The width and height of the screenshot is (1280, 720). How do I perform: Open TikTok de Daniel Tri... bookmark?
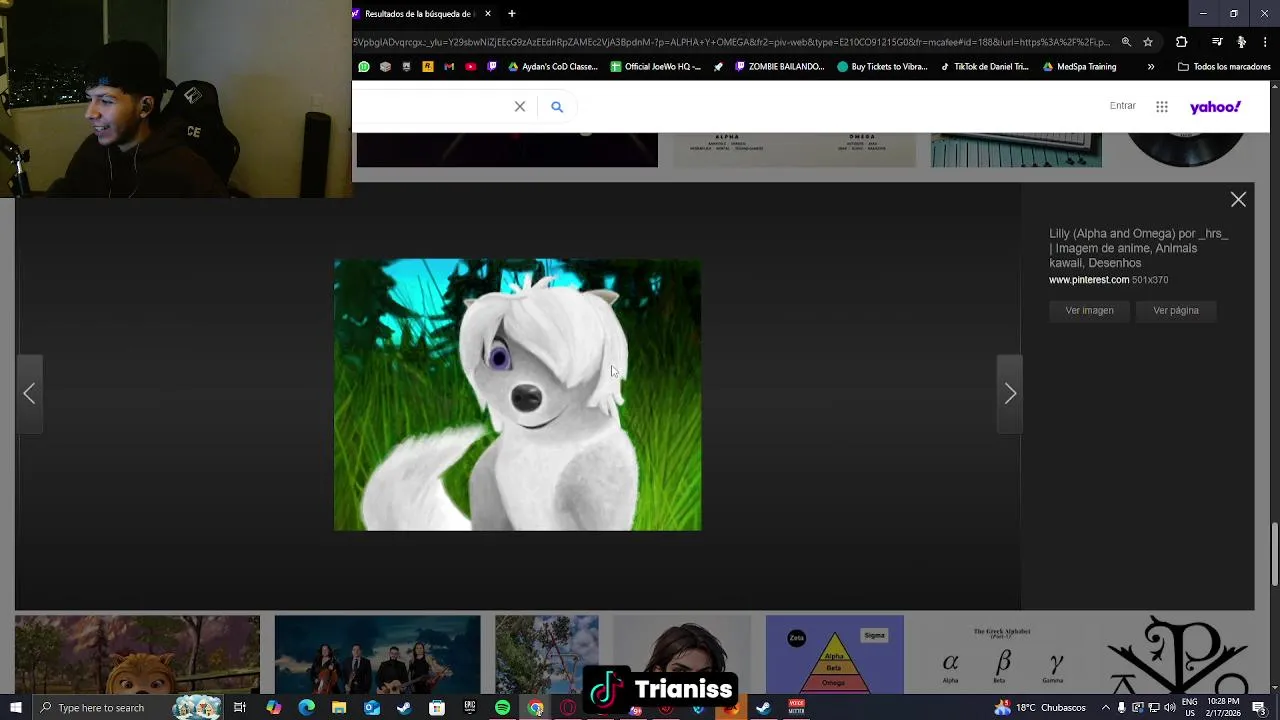point(985,67)
